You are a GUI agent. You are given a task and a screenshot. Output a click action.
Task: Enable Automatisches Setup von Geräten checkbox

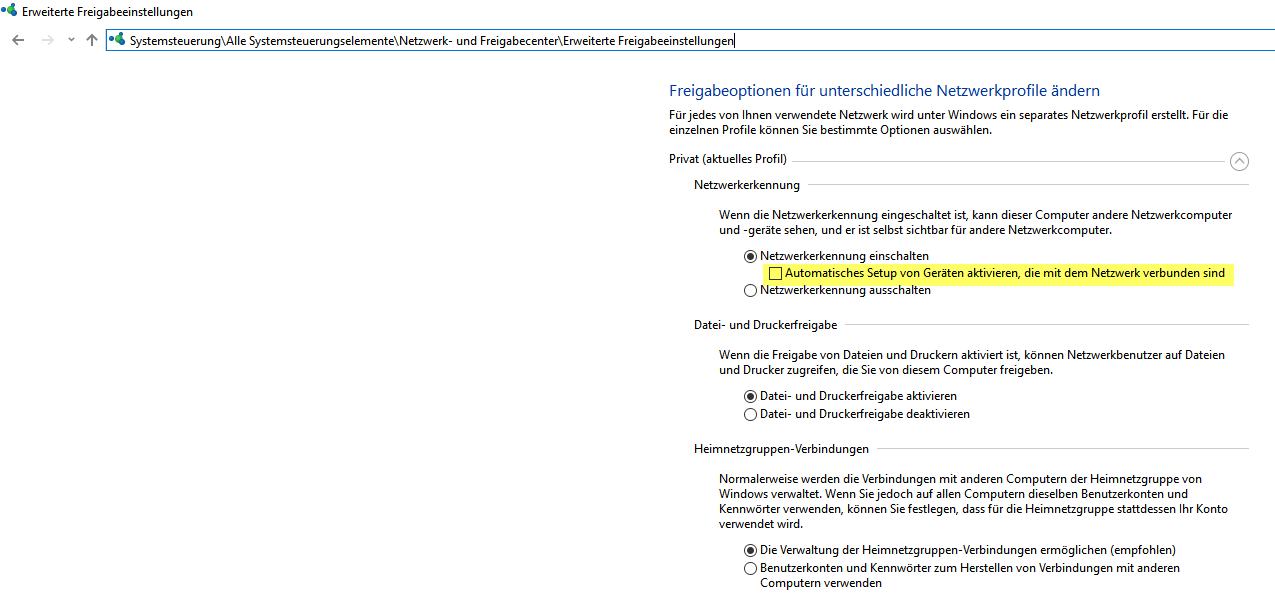pos(775,273)
